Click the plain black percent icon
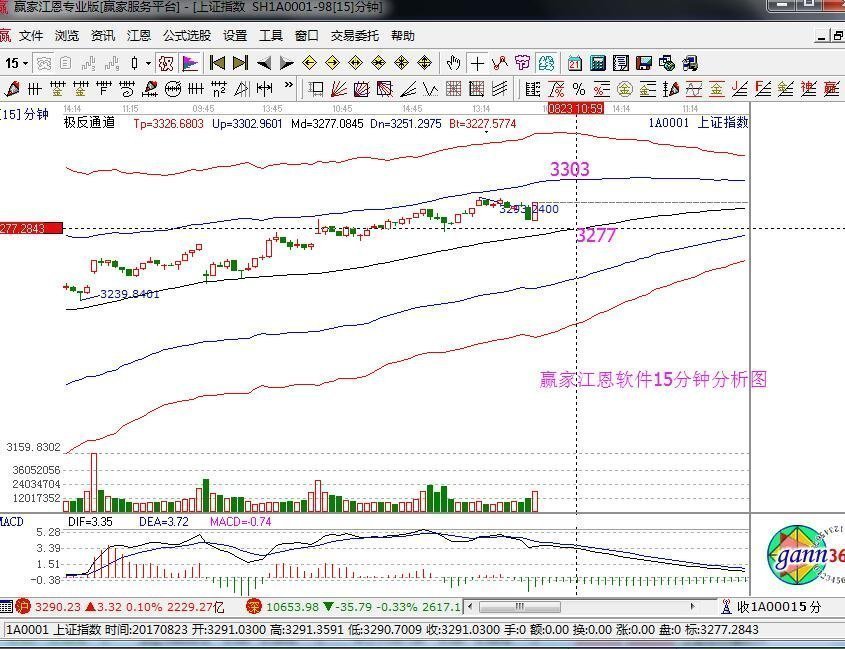 tap(579, 89)
